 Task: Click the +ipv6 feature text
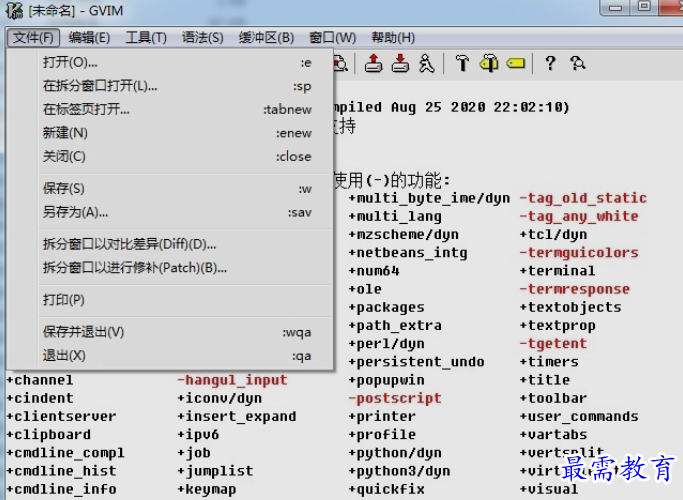[x=198, y=435]
